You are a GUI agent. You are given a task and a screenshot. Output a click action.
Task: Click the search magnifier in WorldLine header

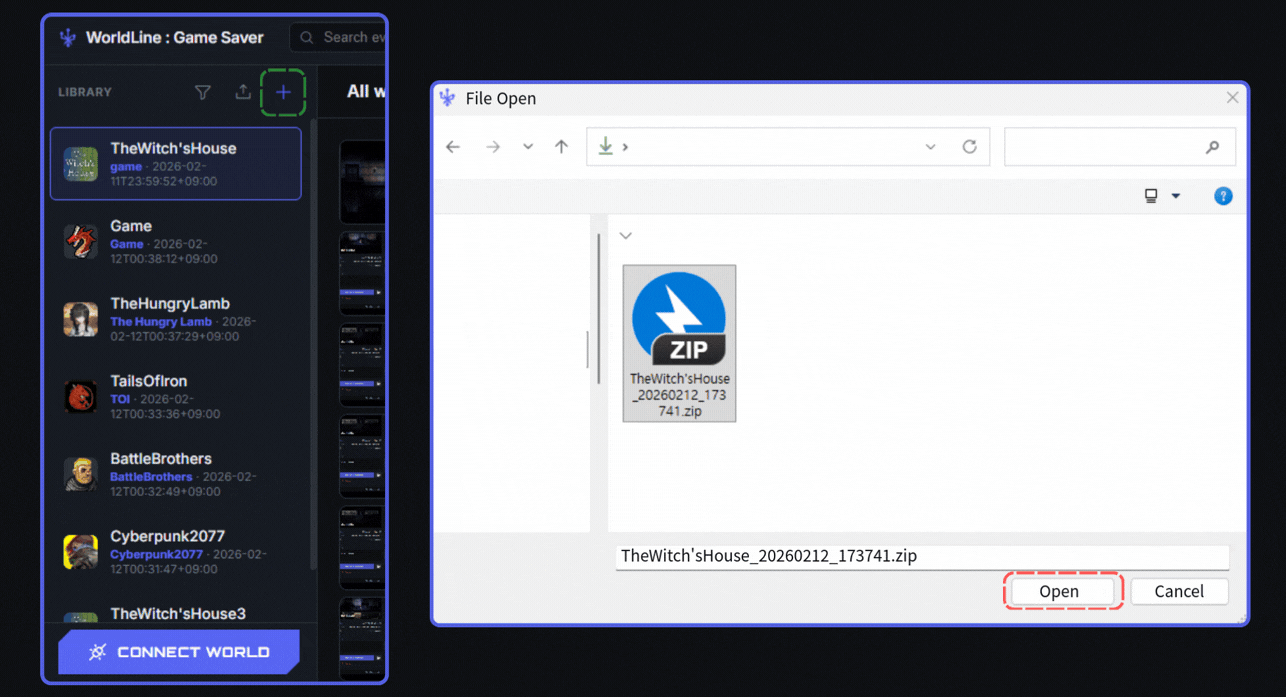(x=307, y=38)
